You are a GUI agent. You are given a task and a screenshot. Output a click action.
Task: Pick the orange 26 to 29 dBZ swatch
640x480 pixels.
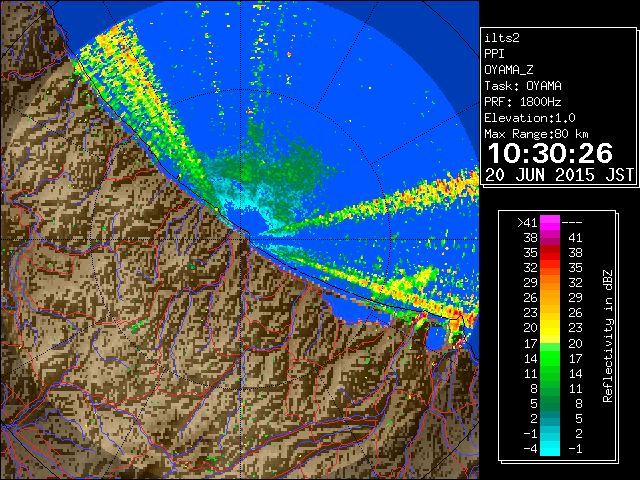[550, 298]
